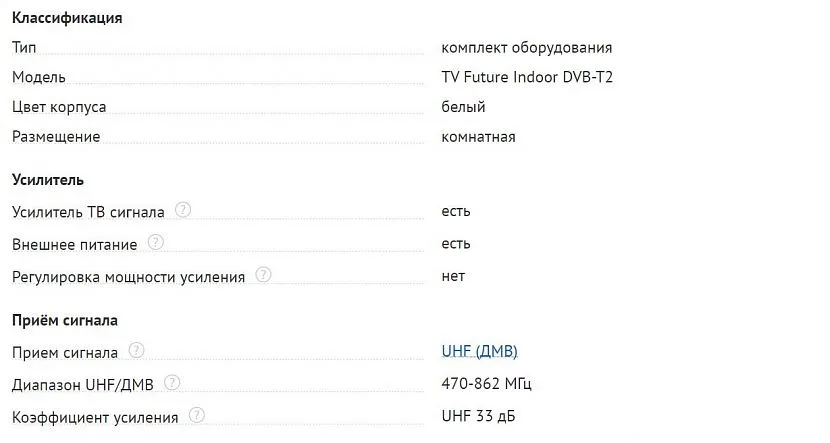Click the Модель row label
This screenshot has height=443, width=830.
tap(39, 77)
